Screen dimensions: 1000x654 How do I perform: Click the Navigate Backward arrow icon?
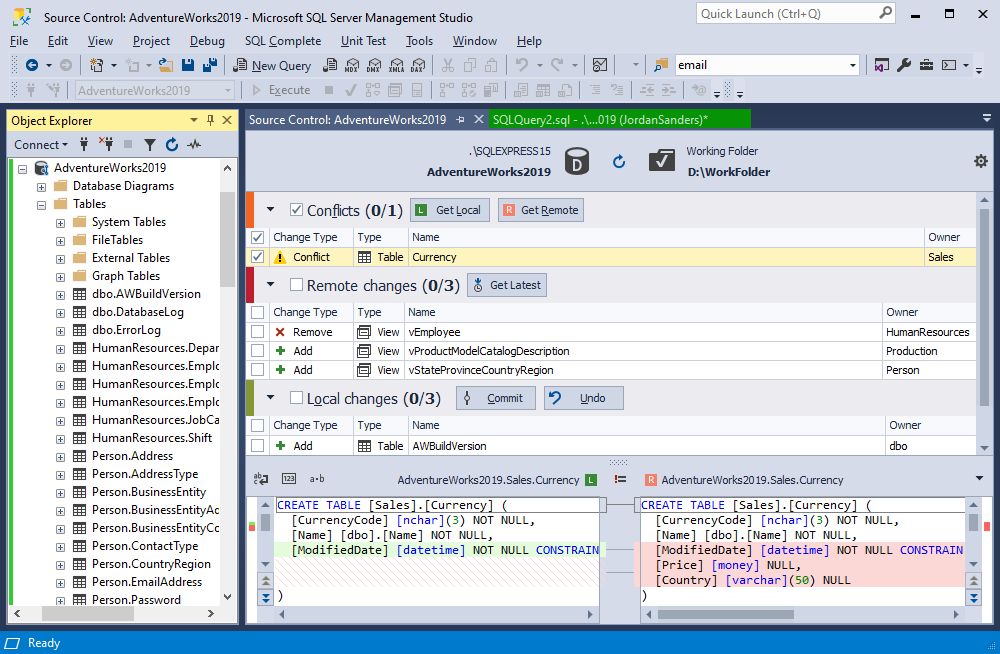pos(31,65)
